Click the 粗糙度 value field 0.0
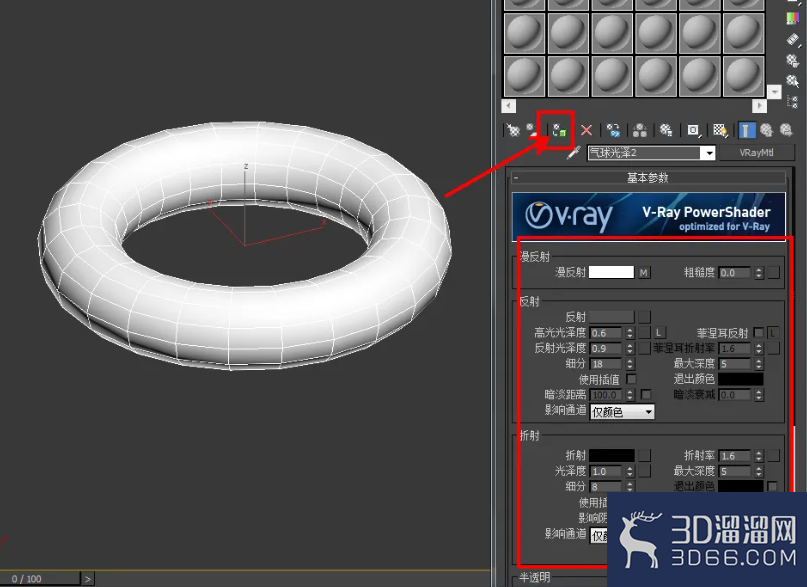 (x=735, y=273)
